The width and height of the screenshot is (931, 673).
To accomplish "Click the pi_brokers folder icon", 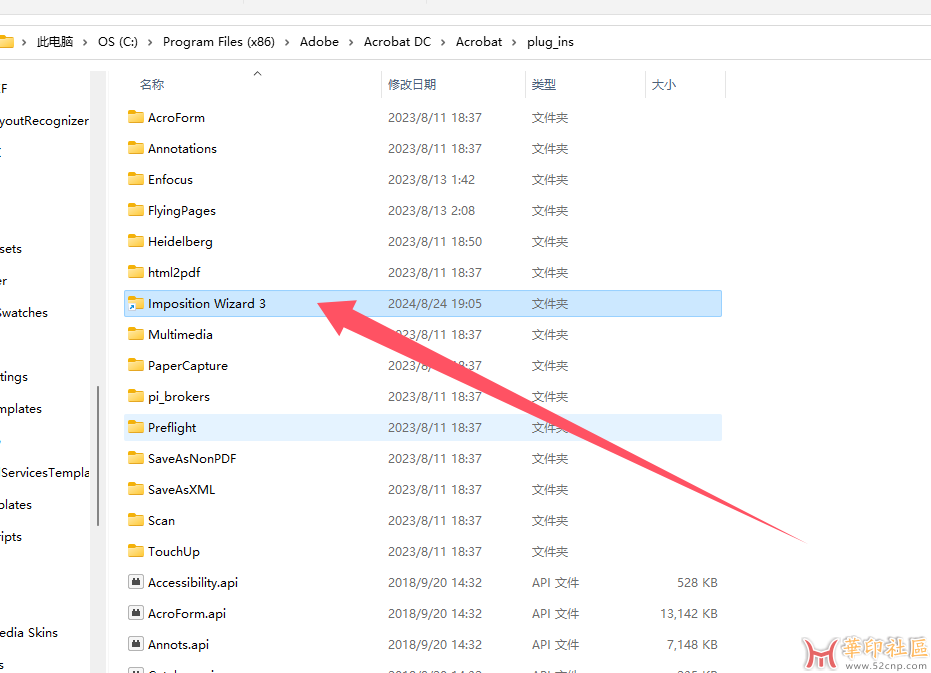I will tap(136, 396).
